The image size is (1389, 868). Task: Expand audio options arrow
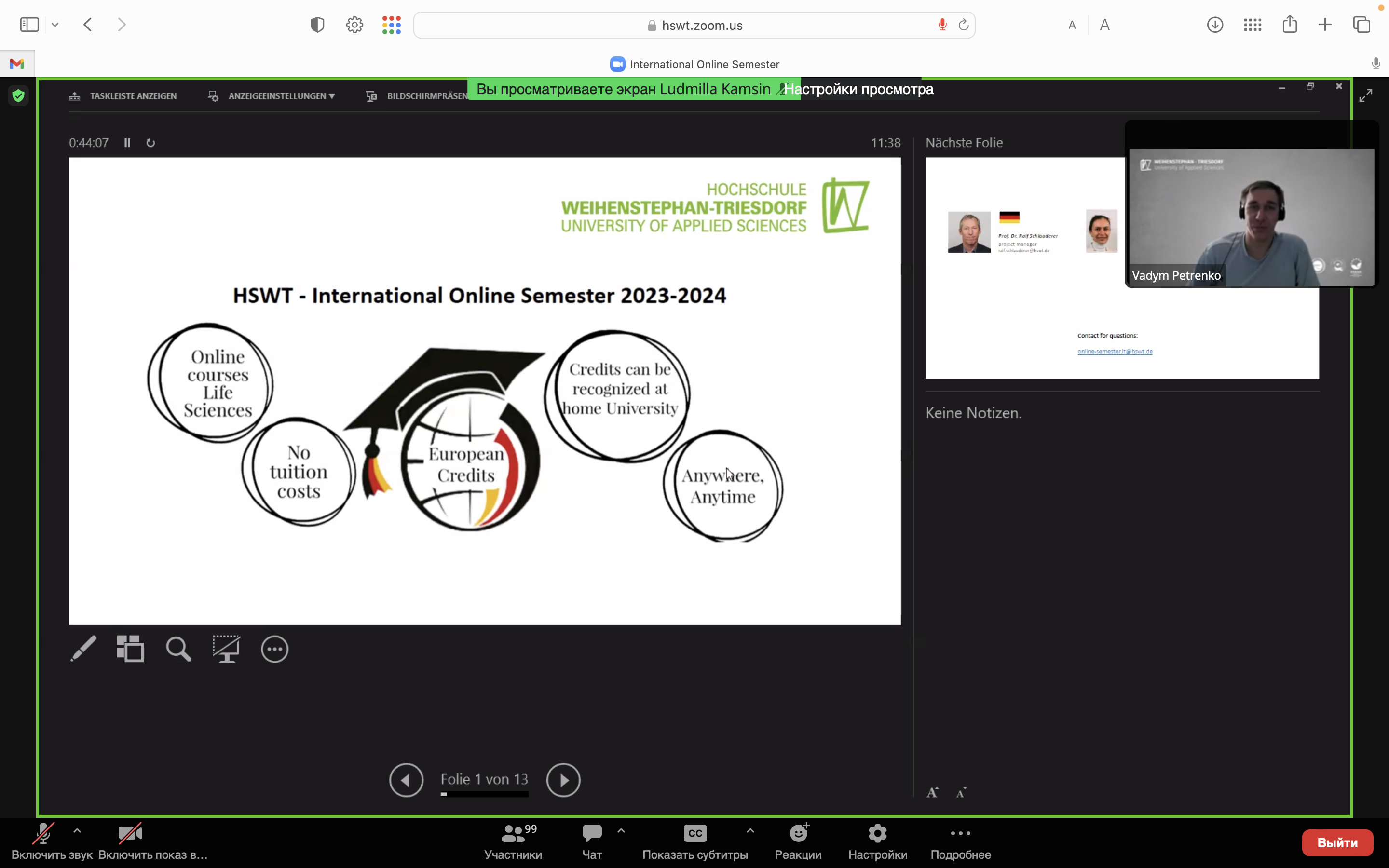click(x=77, y=831)
